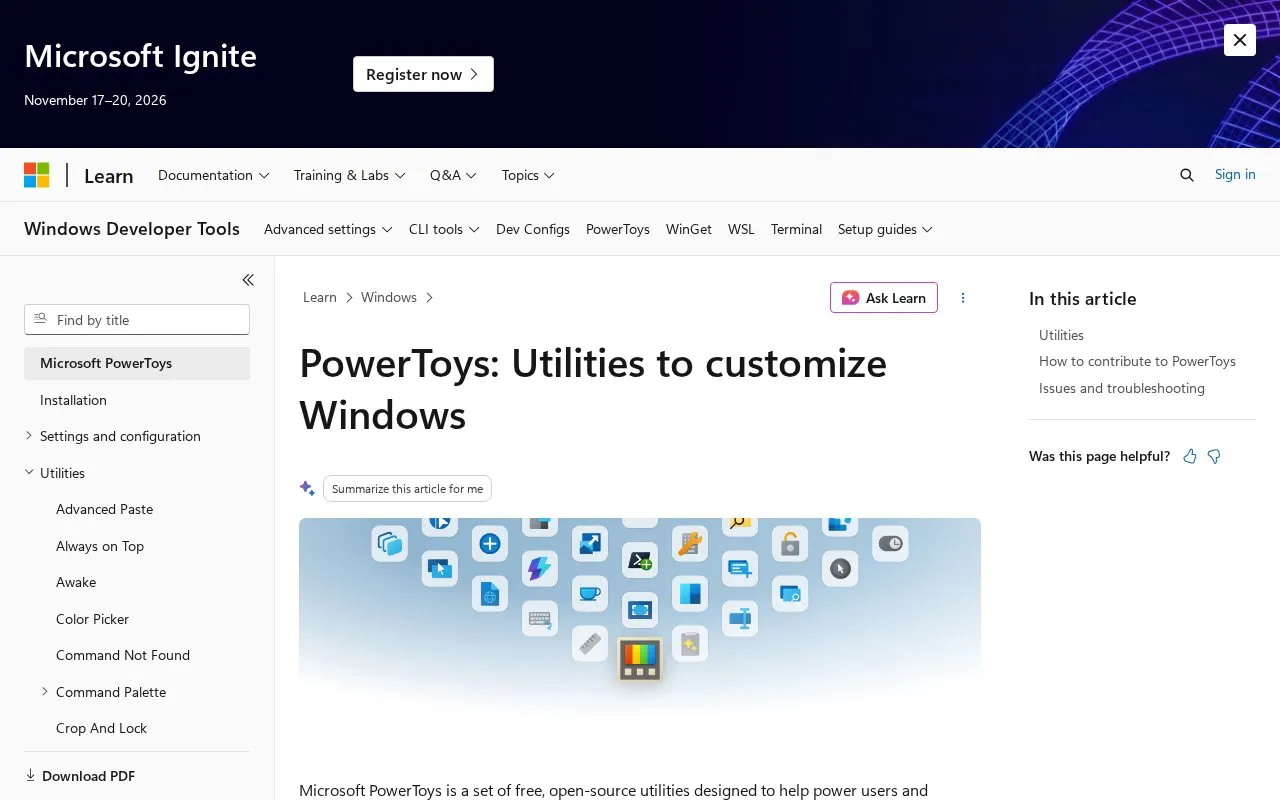Collapse the Utilities tree section

tap(29, 472)
